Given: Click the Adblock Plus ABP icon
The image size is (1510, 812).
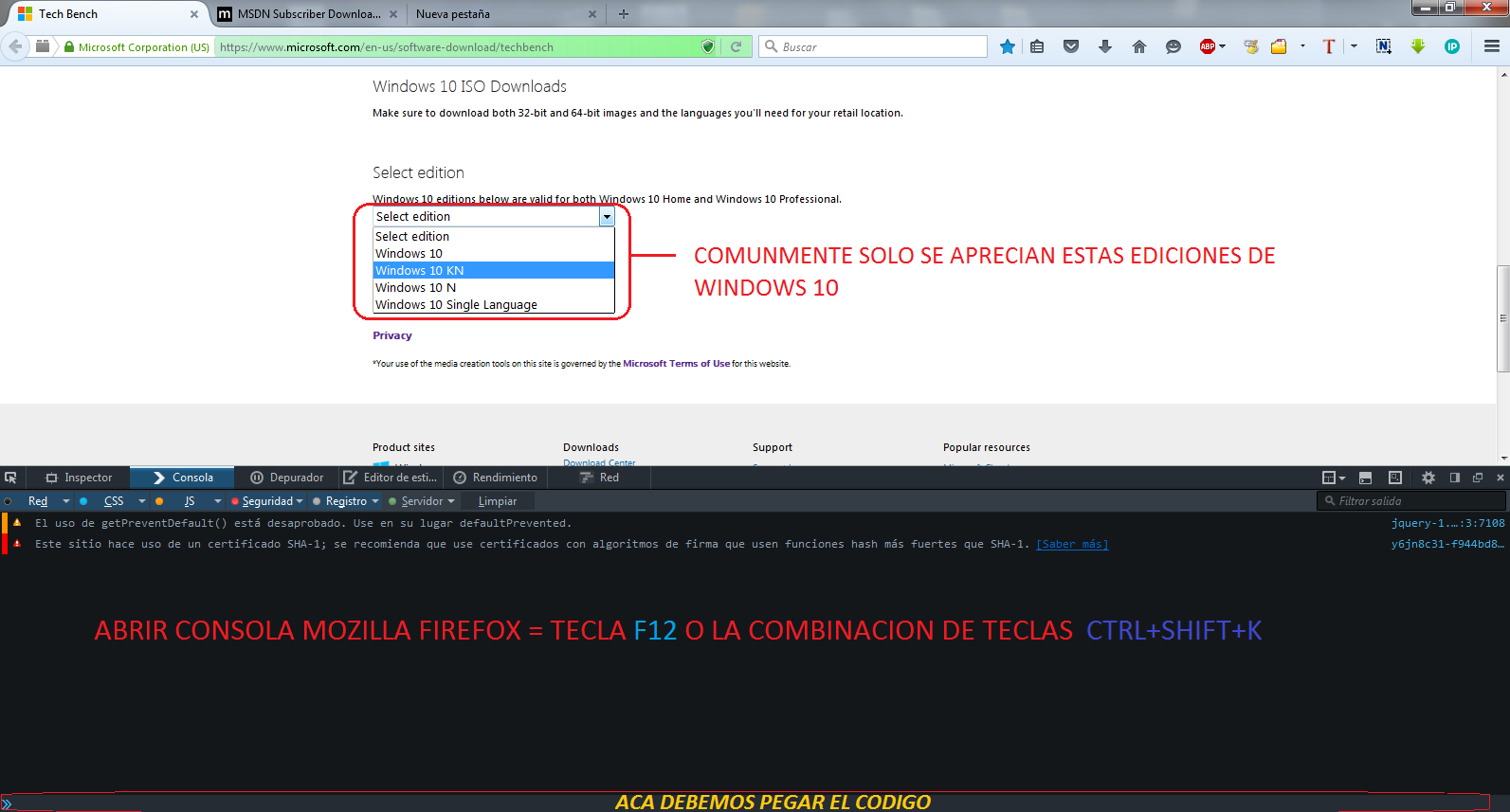Looking at the screenshot, I should tap(1207, 46).
